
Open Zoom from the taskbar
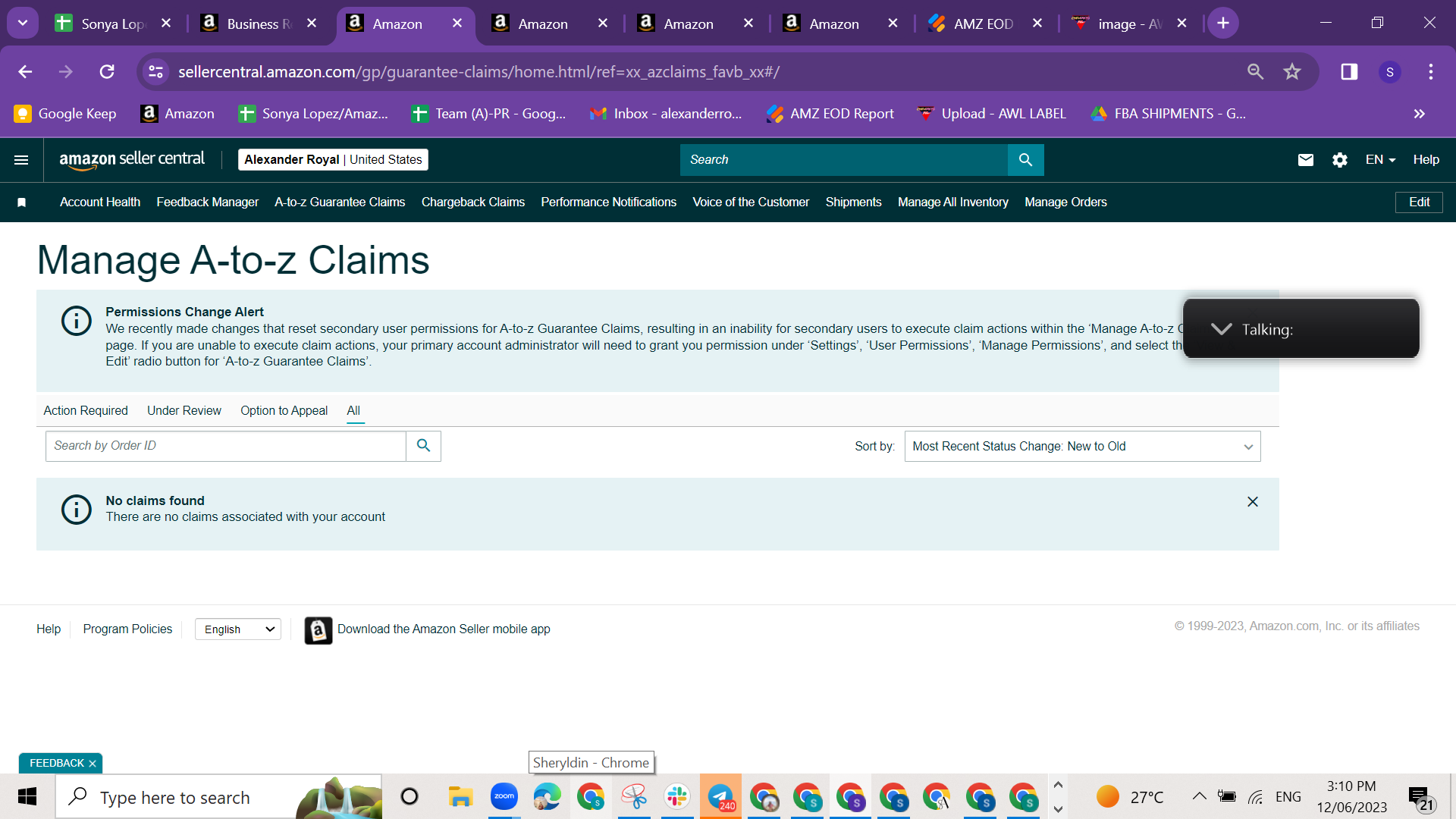point(504,797)
